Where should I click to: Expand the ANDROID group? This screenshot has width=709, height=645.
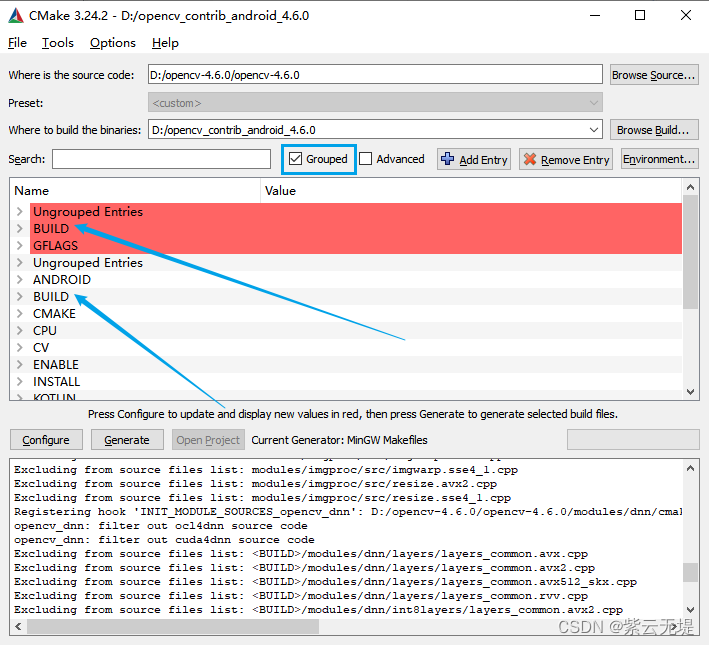[x=19, y=280]
